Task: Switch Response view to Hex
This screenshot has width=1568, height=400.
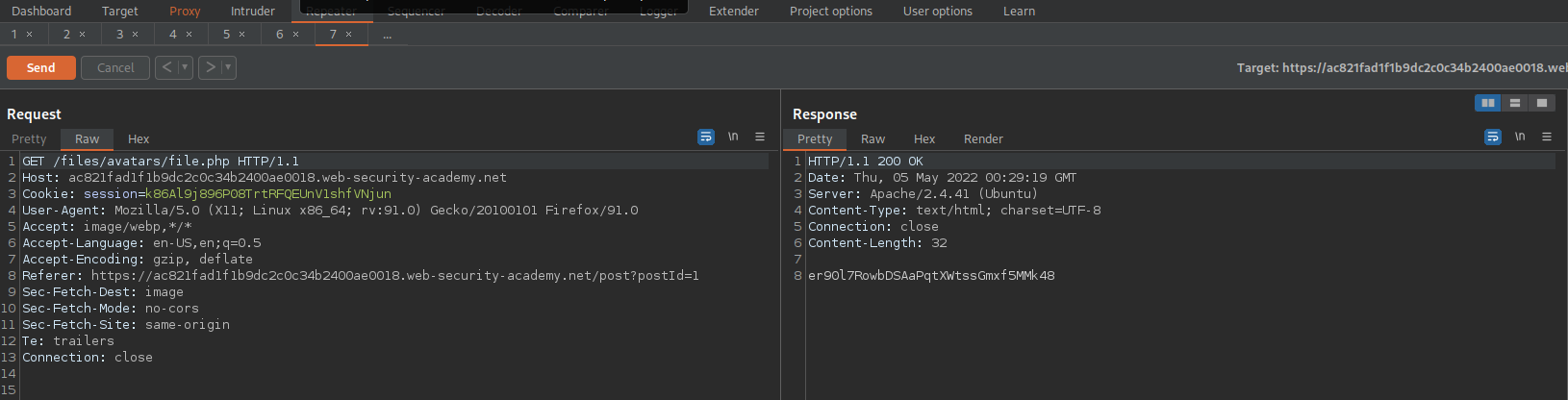Action: [x=924, y=138]
